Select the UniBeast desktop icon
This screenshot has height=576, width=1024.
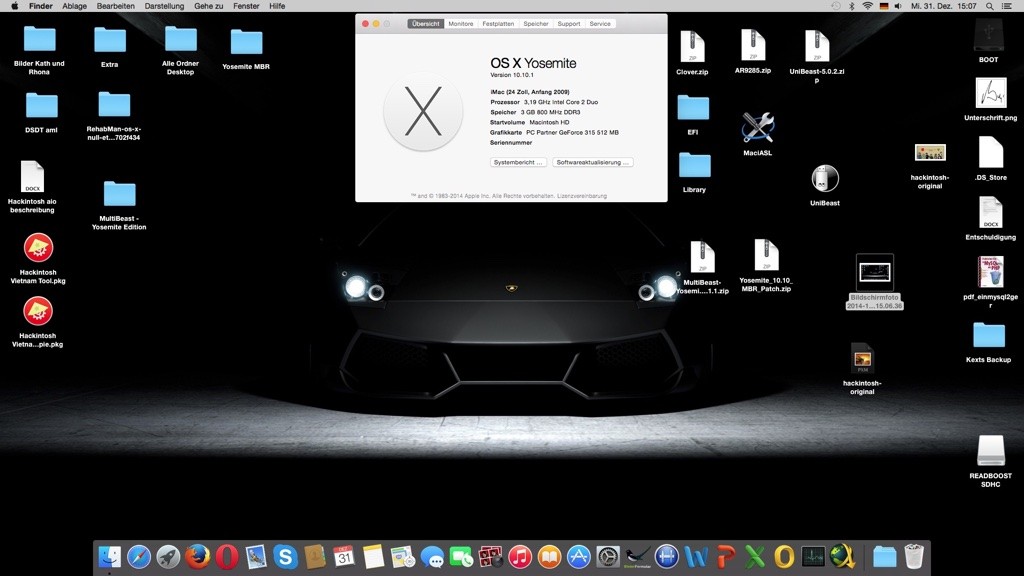[x=824, y=180]
